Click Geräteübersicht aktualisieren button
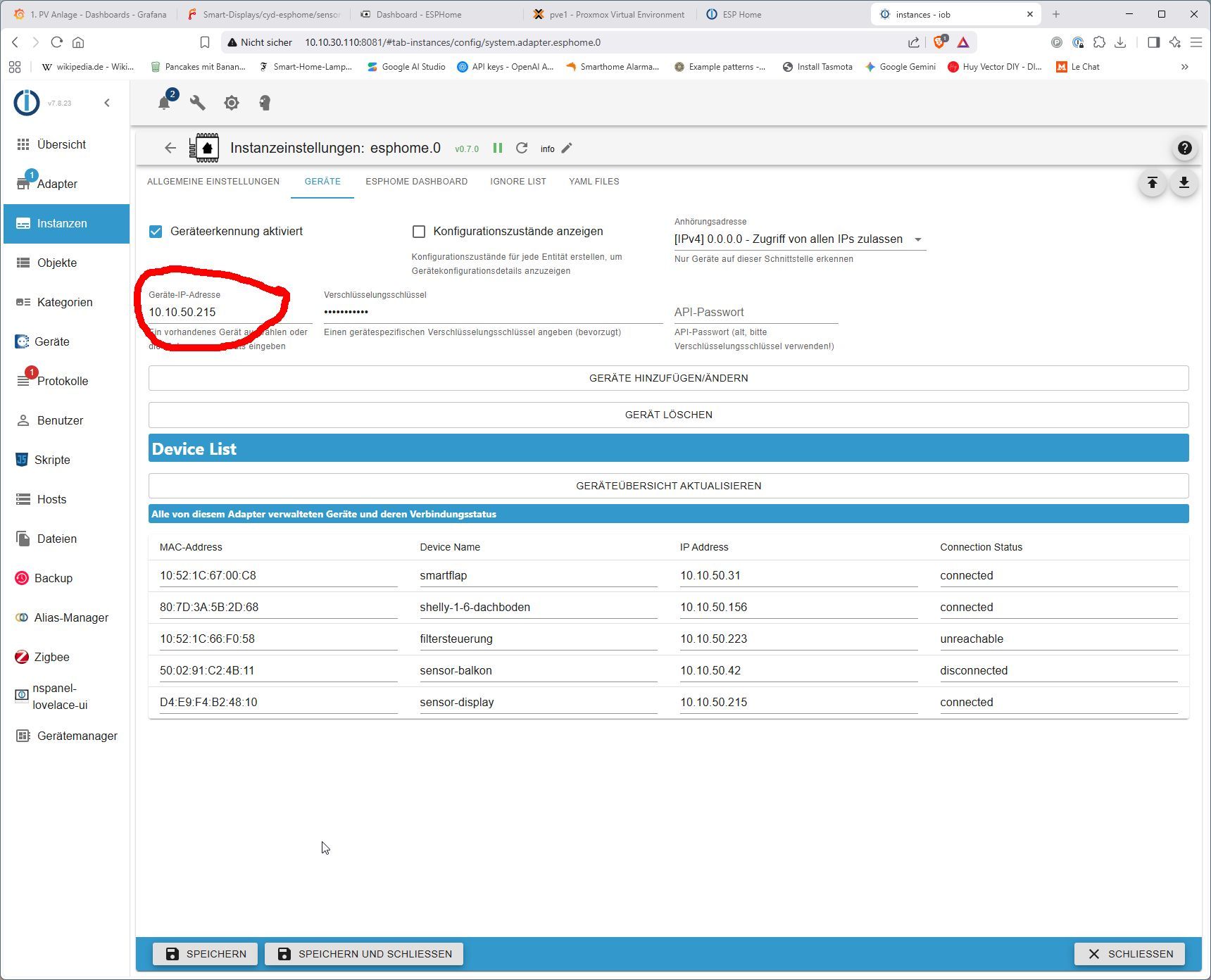Image resolution: width=1211 pixels, height=980 pixels. tap(668, 486)
